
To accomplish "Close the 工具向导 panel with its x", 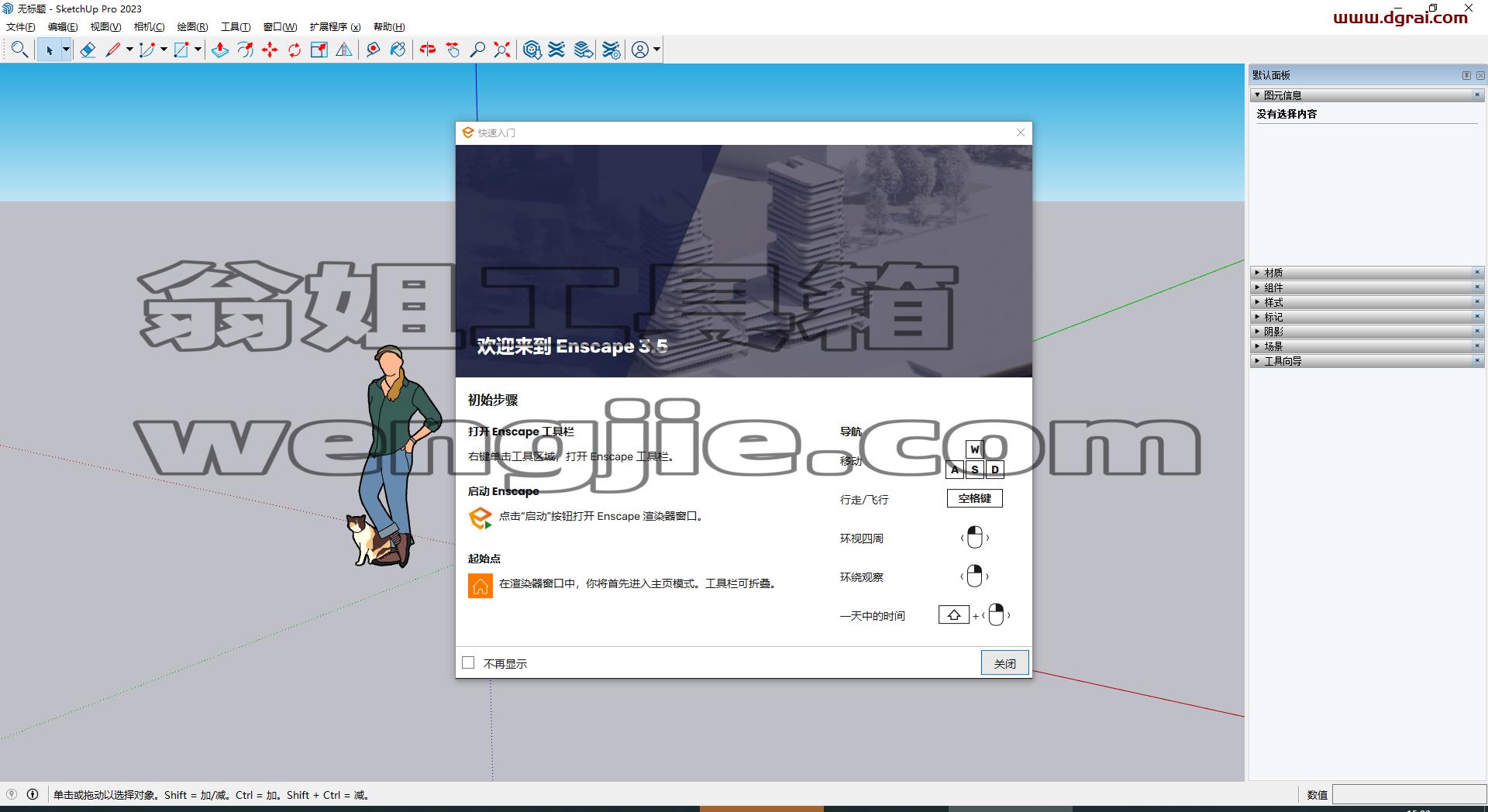I will point(1477,360).
